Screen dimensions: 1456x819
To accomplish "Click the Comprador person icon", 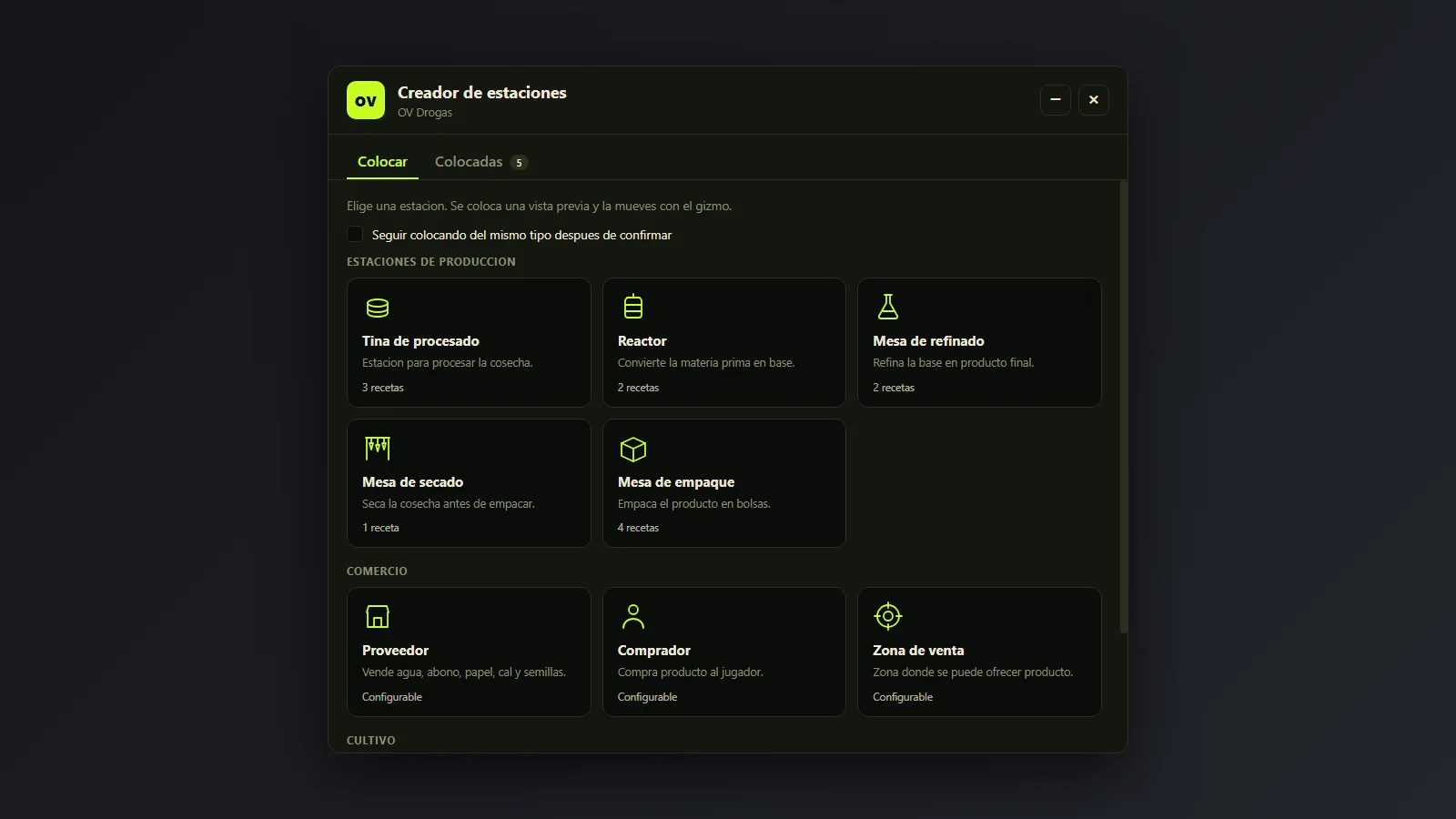I will tap(633, 616).
